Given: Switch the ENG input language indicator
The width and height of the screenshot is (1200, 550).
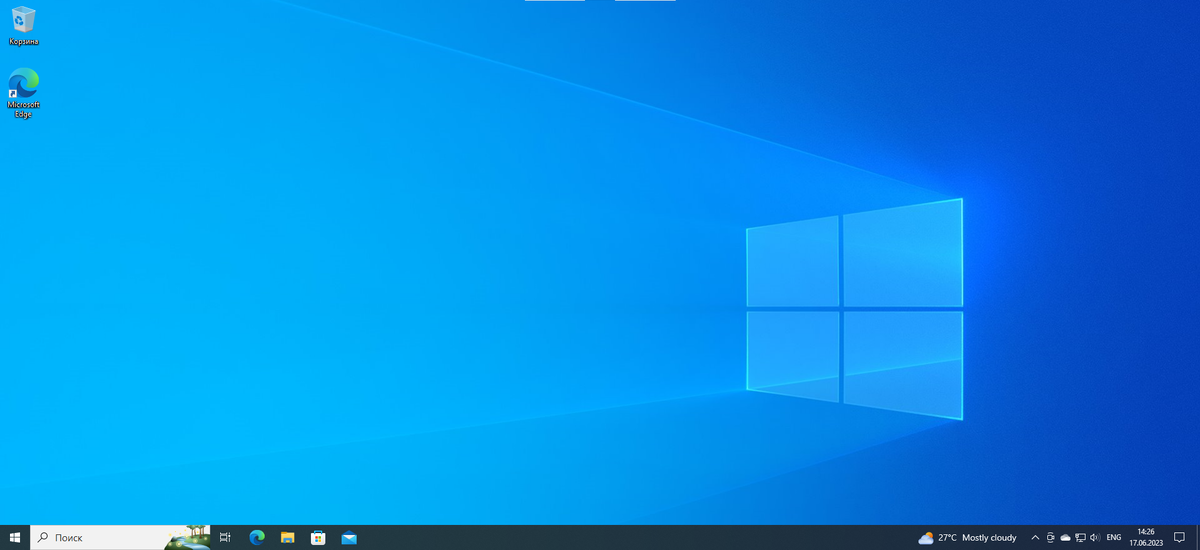Looking at the screenshot, I should (1114, 538).
